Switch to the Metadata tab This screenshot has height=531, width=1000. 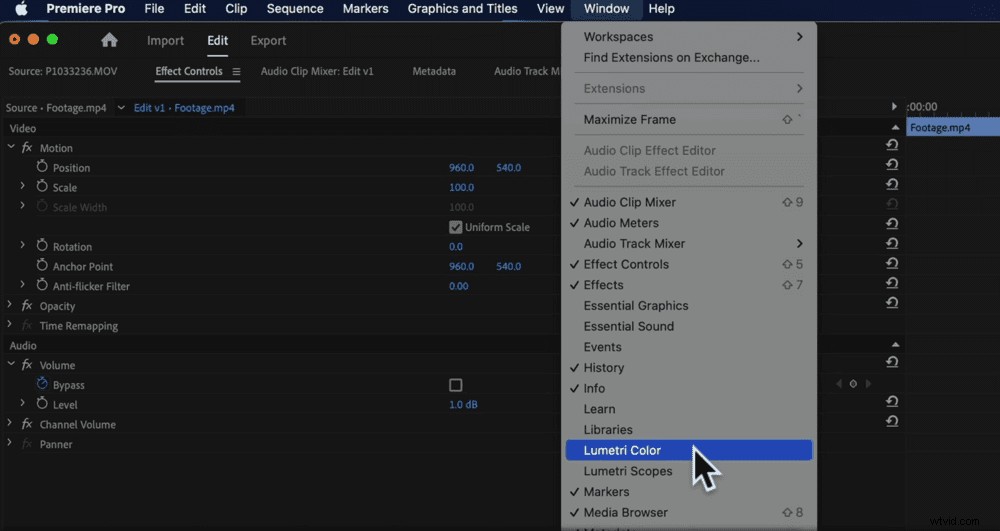[434, 71]
